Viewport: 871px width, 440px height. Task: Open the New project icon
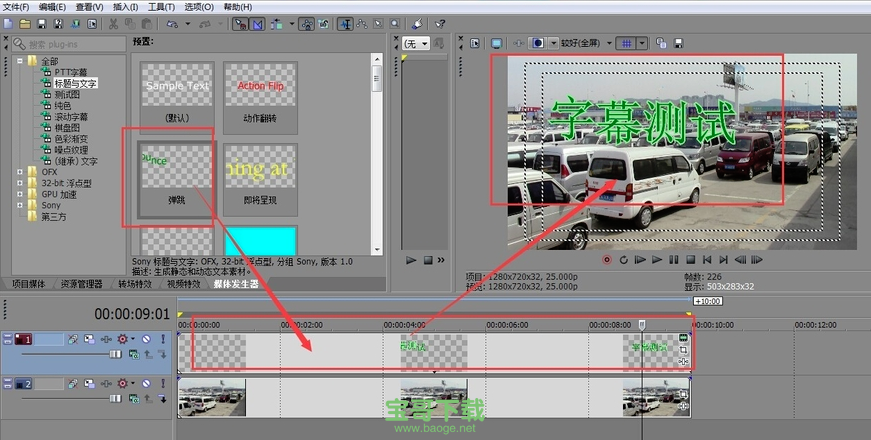pos(9,23)
